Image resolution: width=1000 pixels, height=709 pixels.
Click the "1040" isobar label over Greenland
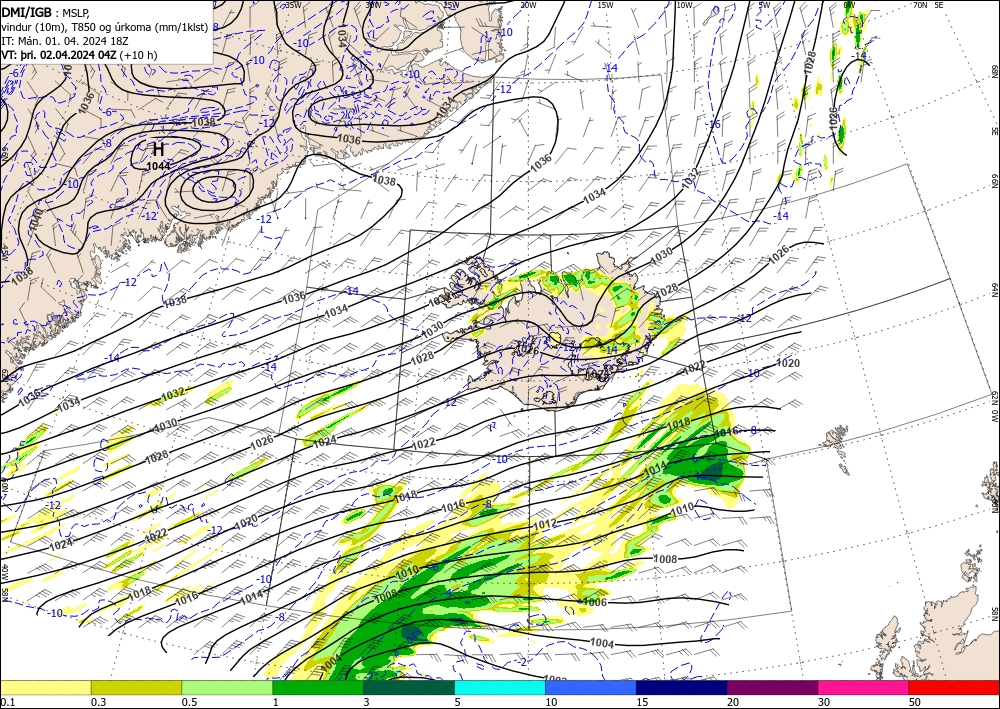click(35, 219)
